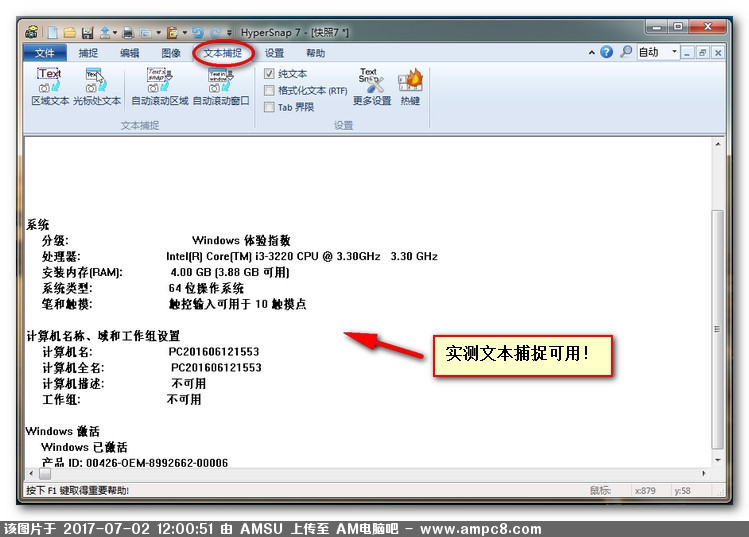Screen dimensions: 749x537
Task: Click the upload icon in quick toolbar
Action: [x=105, y=32]
